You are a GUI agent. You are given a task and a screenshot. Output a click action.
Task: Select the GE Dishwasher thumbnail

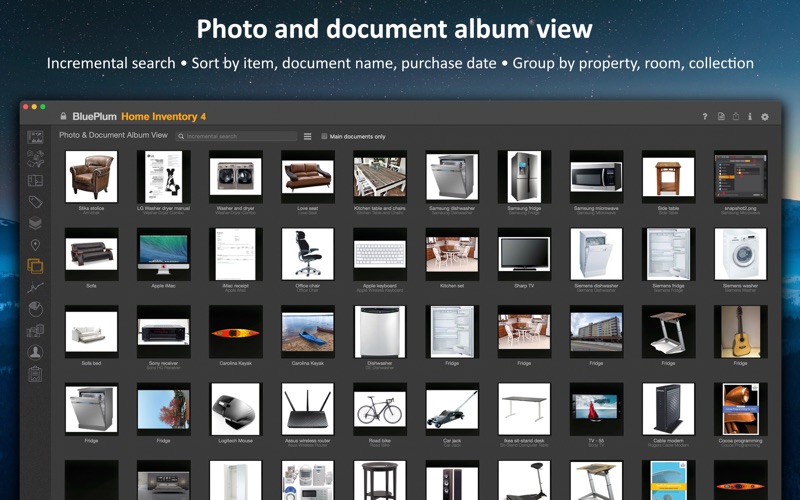(x=380, y=332)
